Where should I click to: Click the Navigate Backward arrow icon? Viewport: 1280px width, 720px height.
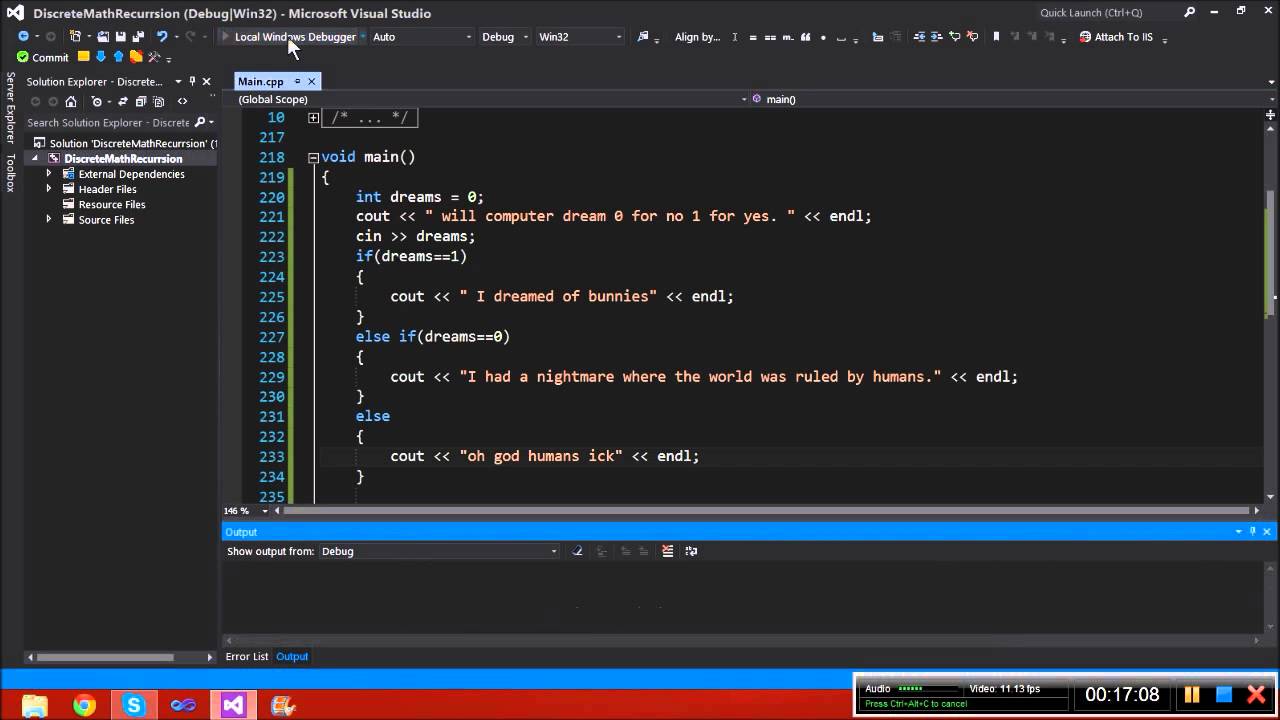[23, 37]
